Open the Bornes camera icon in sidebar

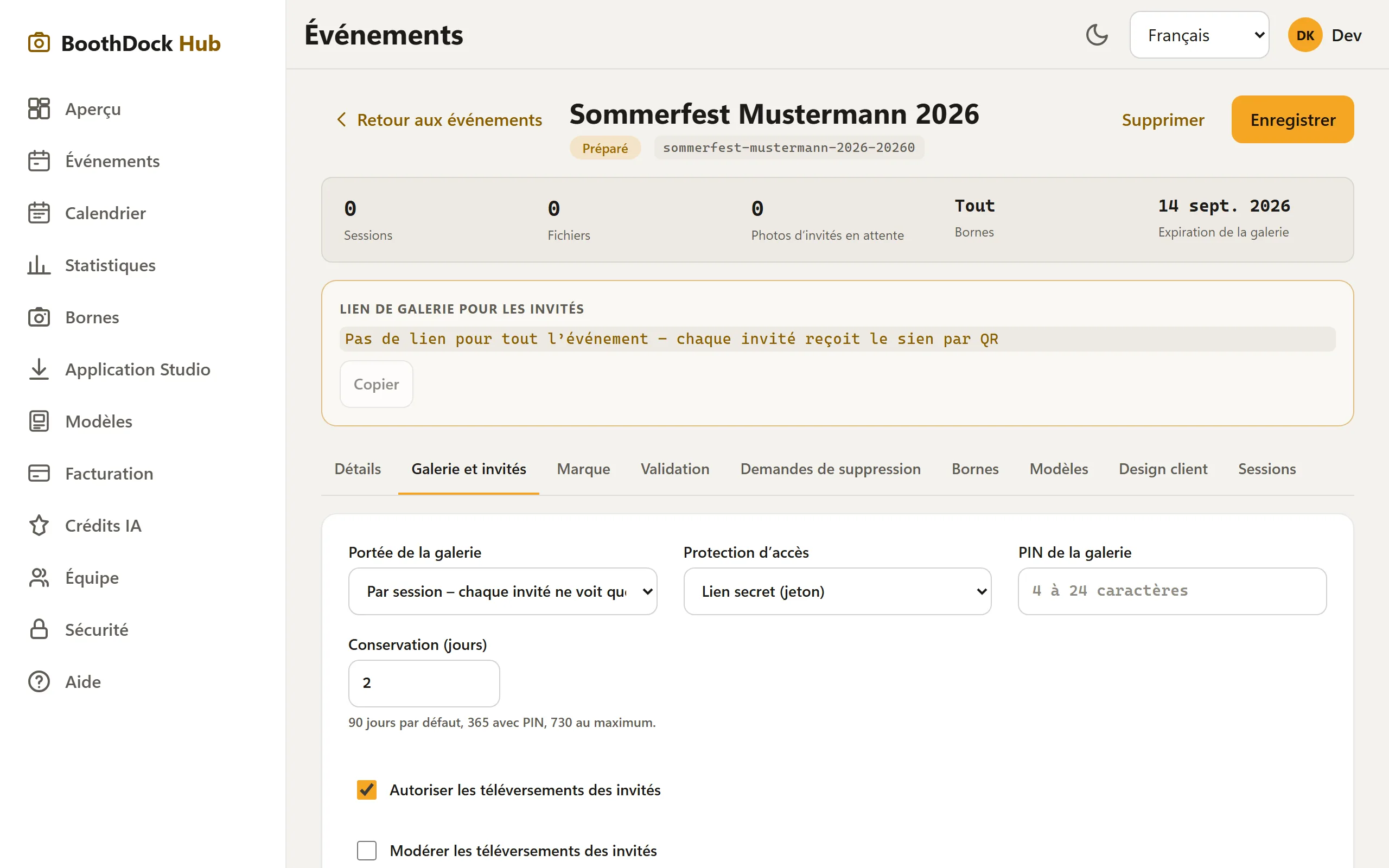pos(39,317)
